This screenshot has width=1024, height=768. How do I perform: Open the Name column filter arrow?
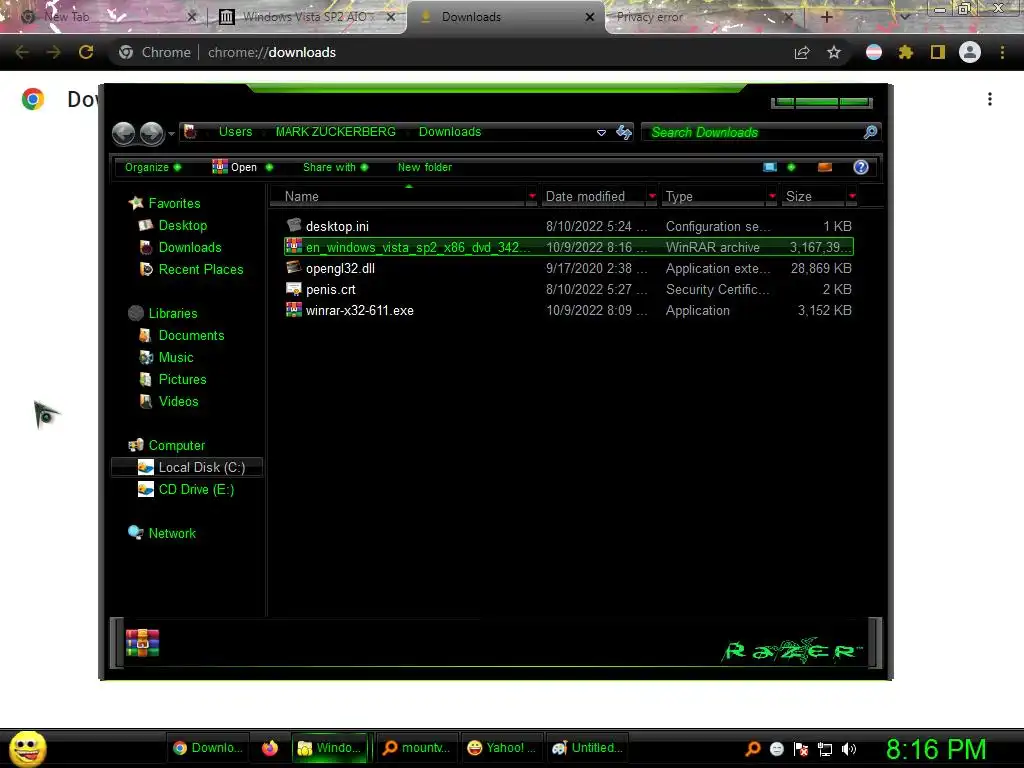532,196
